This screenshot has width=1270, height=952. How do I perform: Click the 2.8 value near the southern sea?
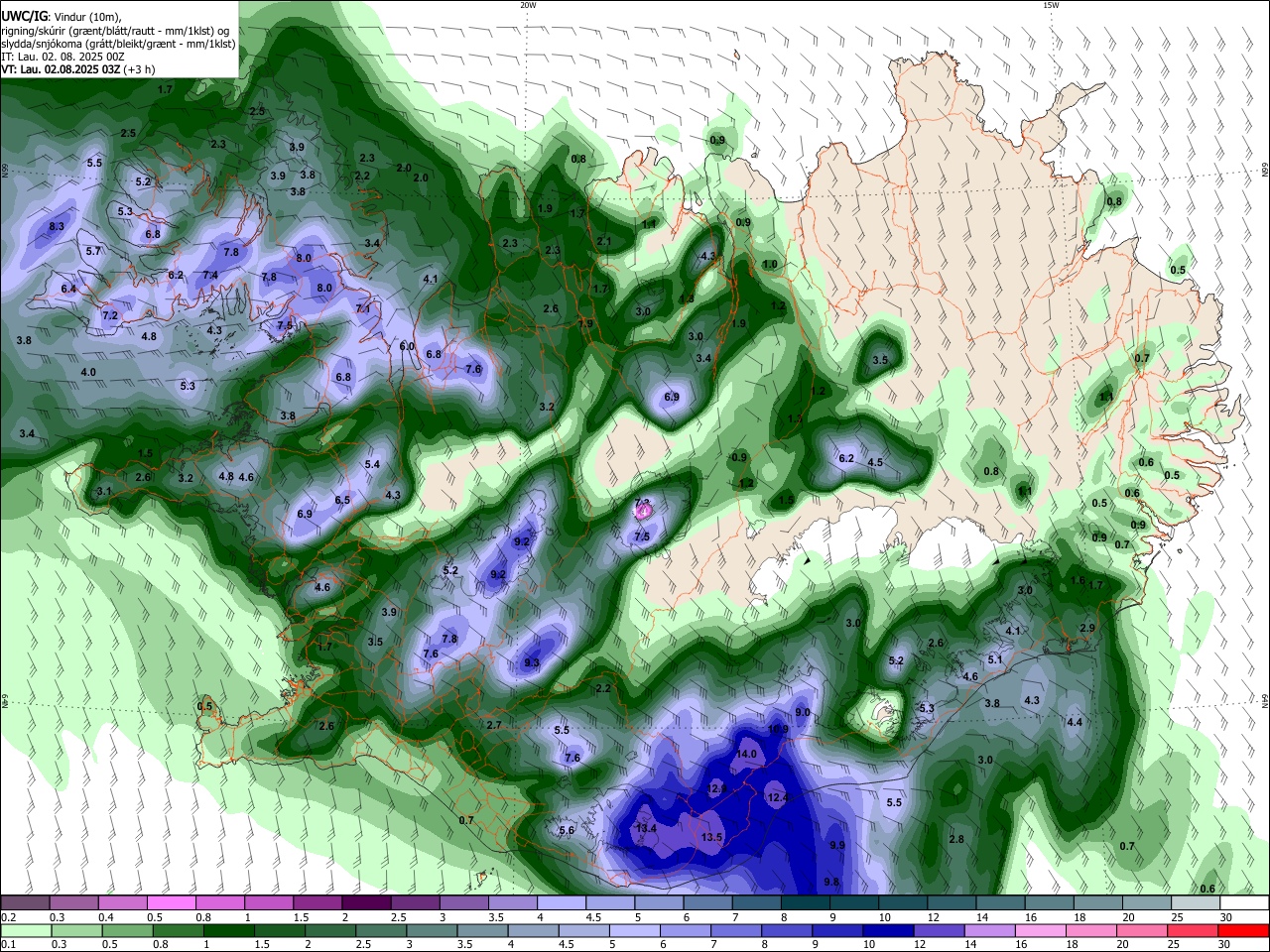coord(956,839)
